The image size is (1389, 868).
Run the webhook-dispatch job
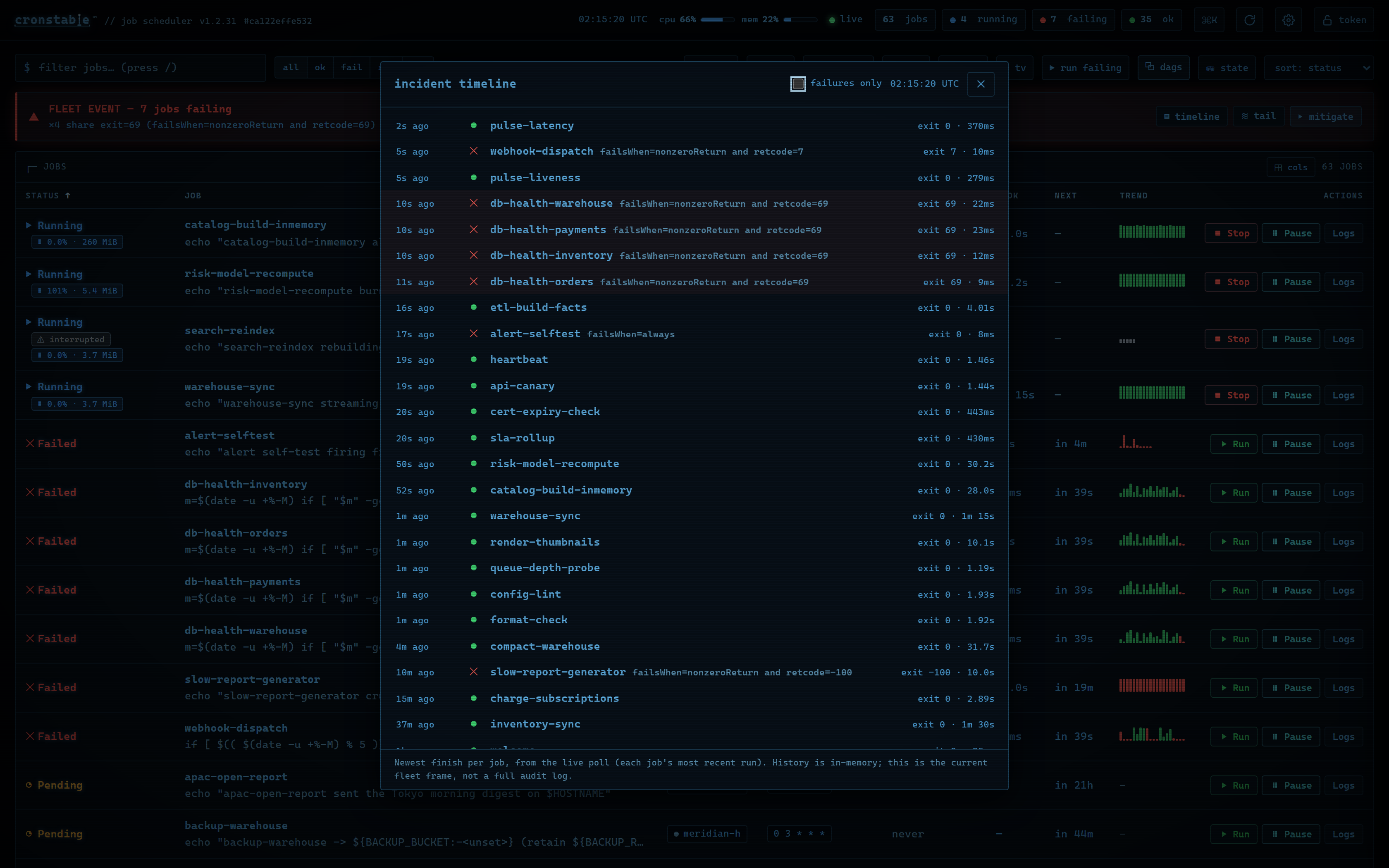click(x=1234, y=737)
